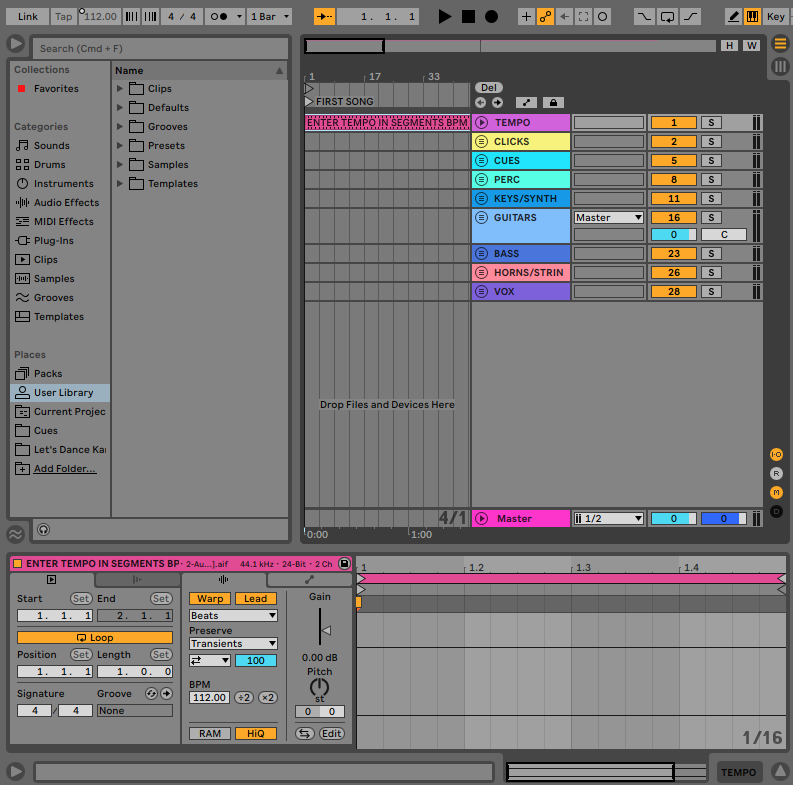Click the Tap tempo button
This screenshot has width=793, height=785.
(64, 17)
